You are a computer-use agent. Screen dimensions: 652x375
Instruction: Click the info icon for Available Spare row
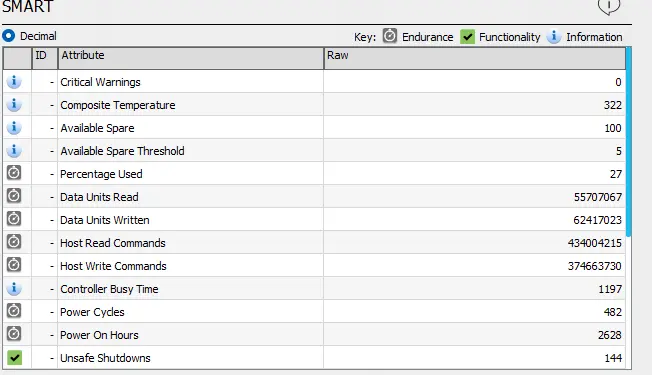(14, 127)
